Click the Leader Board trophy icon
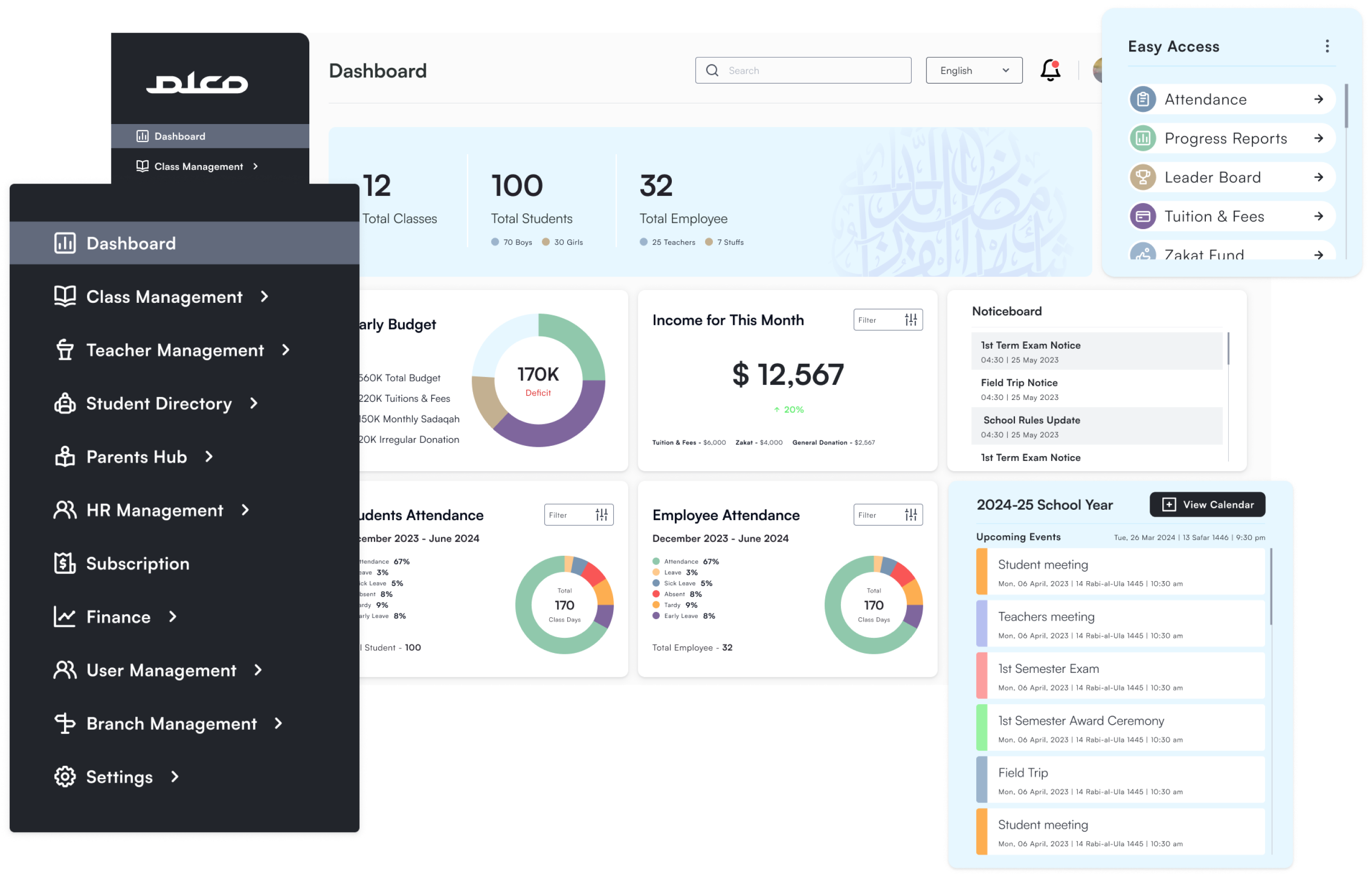Image resolution: width=1372 pixels, height=879 pixels. pos(1142,178)
